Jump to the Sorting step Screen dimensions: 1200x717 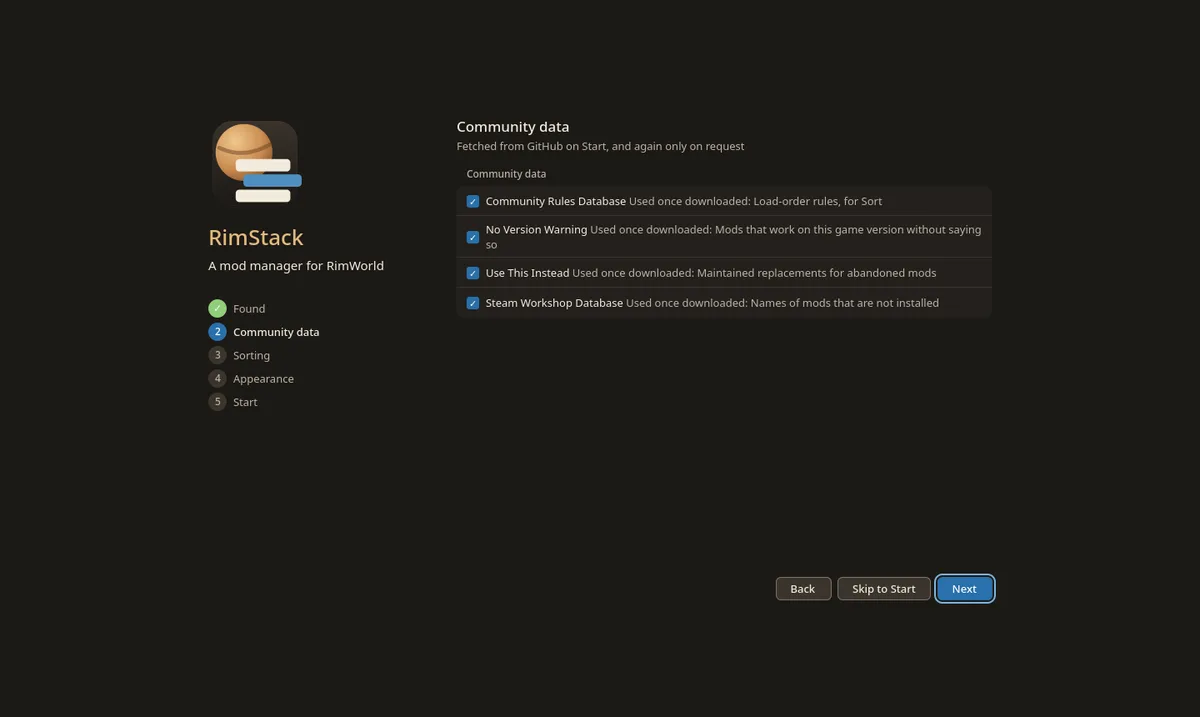click(x=252, y=355)
